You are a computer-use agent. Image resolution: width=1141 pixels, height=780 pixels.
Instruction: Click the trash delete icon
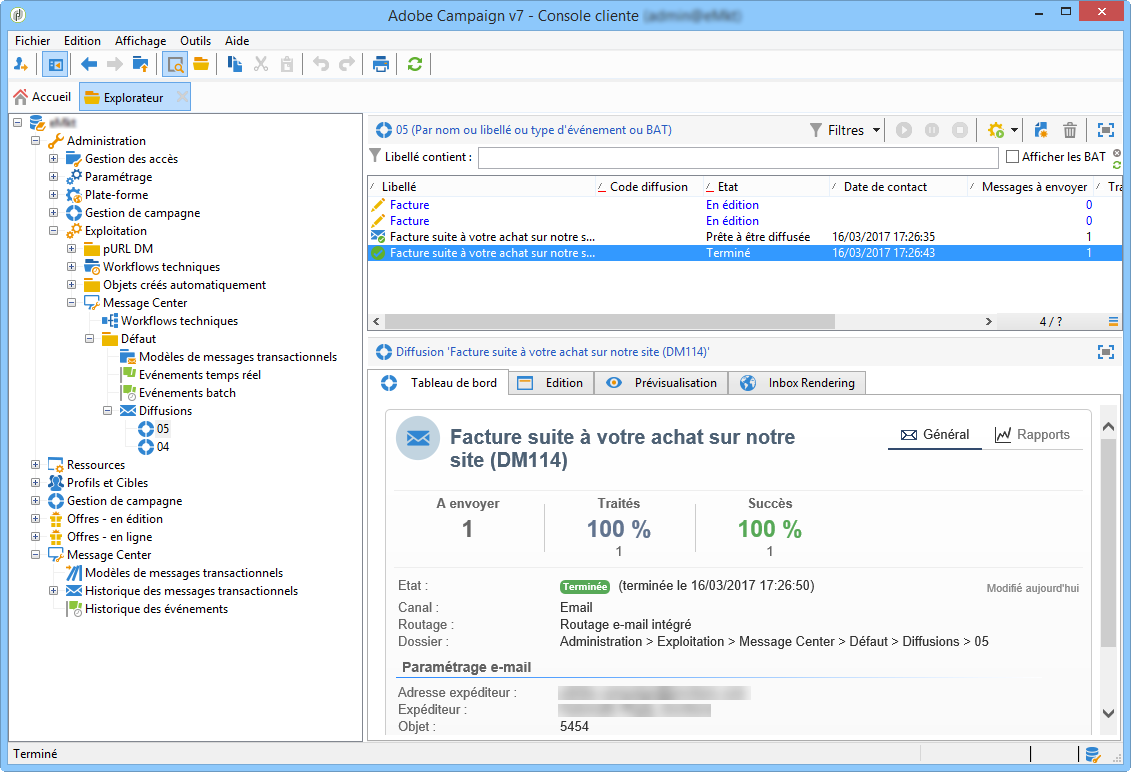pyautogui.click(x=1070, y=130)
